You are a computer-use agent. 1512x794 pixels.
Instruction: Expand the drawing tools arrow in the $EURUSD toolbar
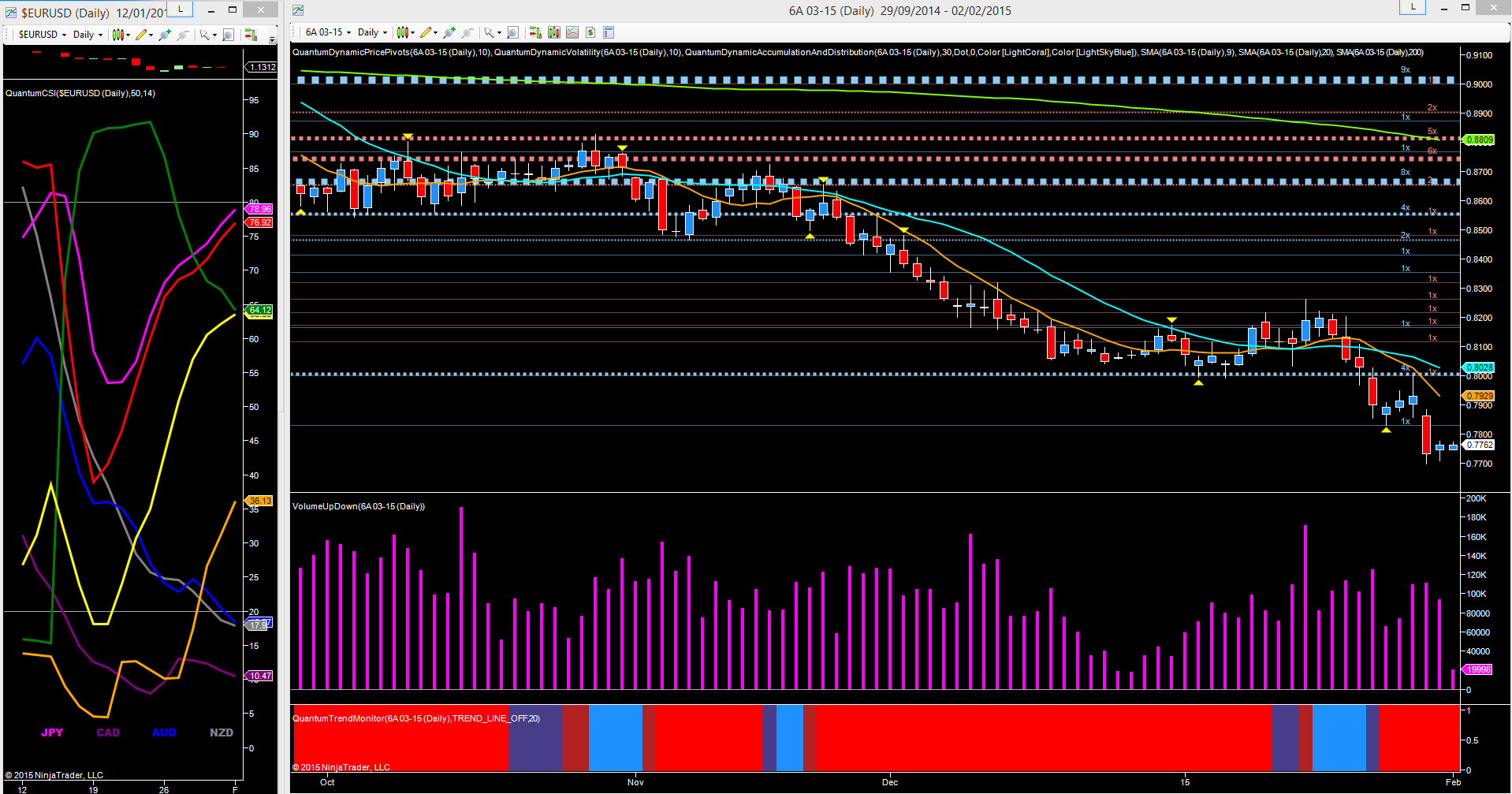point(151,35)
